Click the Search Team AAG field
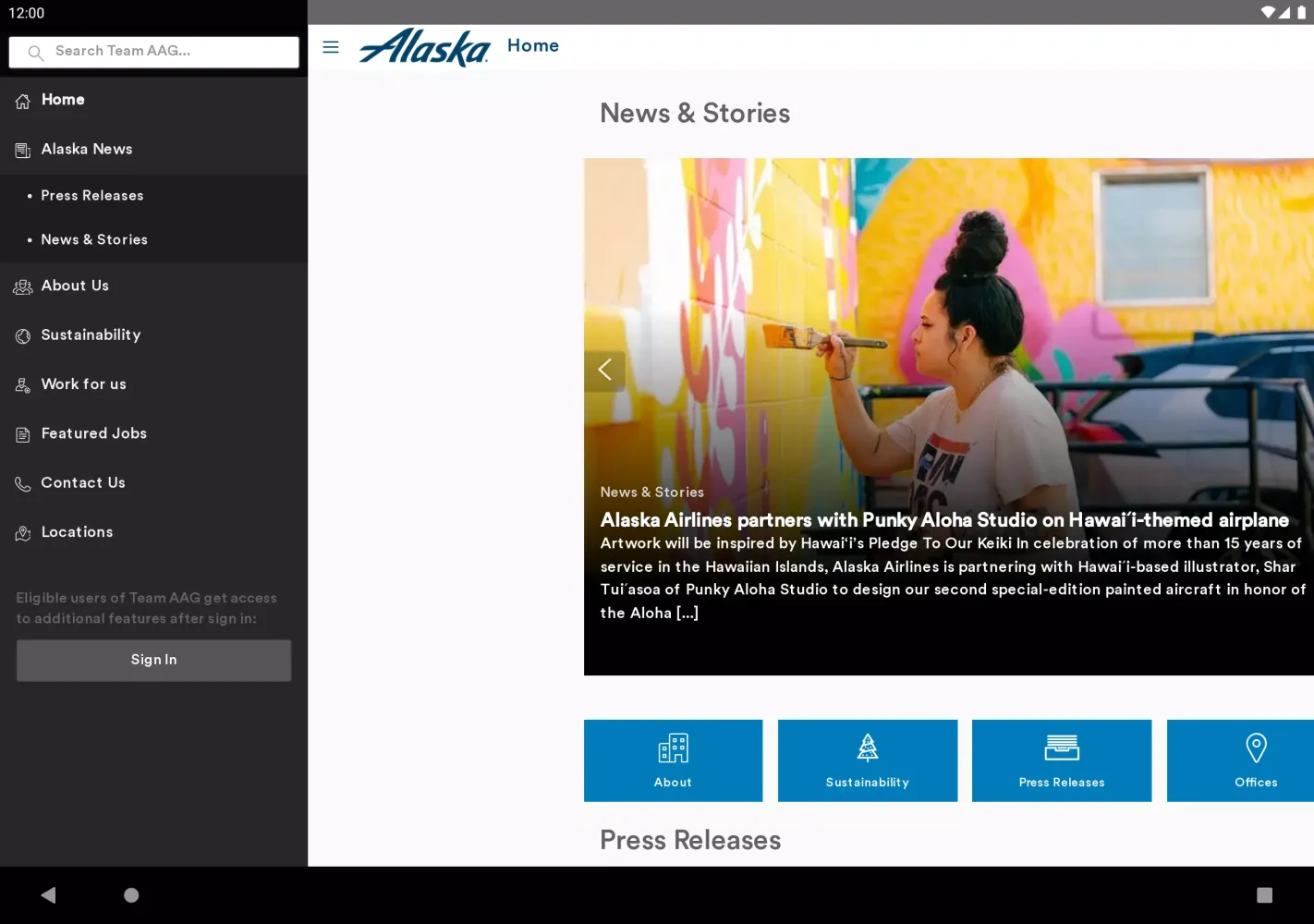This screenshot has height=924, width=1314. point(153,52)
